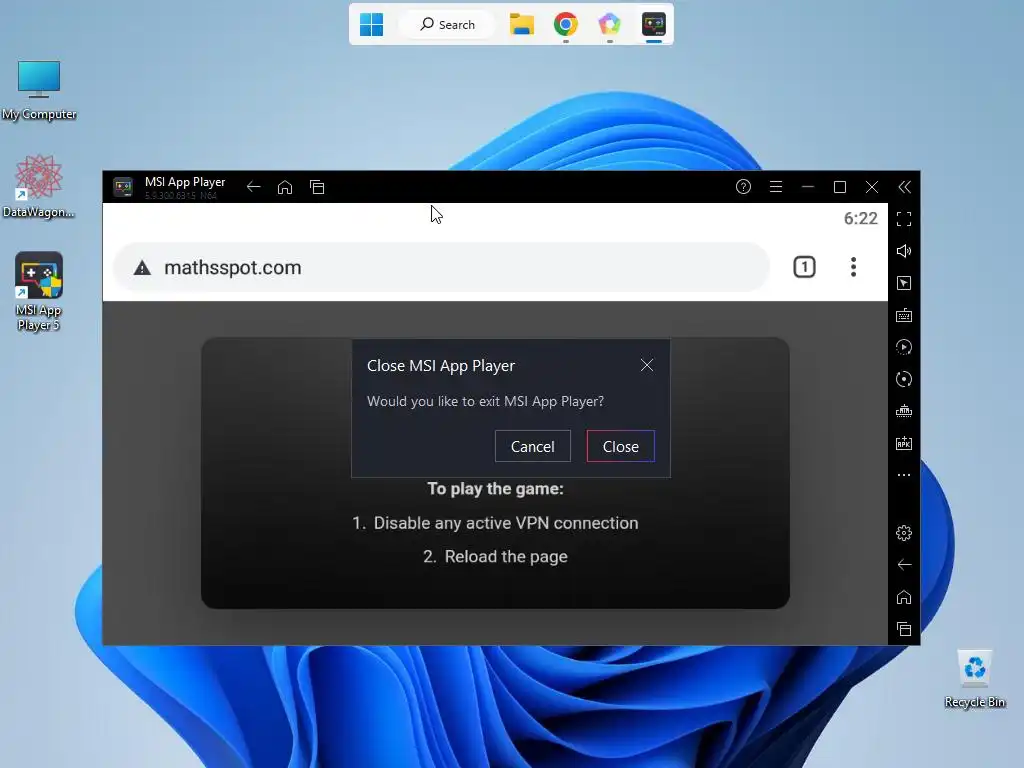Select MSI App Player 5 desktop shortcut
This screenshot has height=768, width=1024.
(x=39, y=291)
